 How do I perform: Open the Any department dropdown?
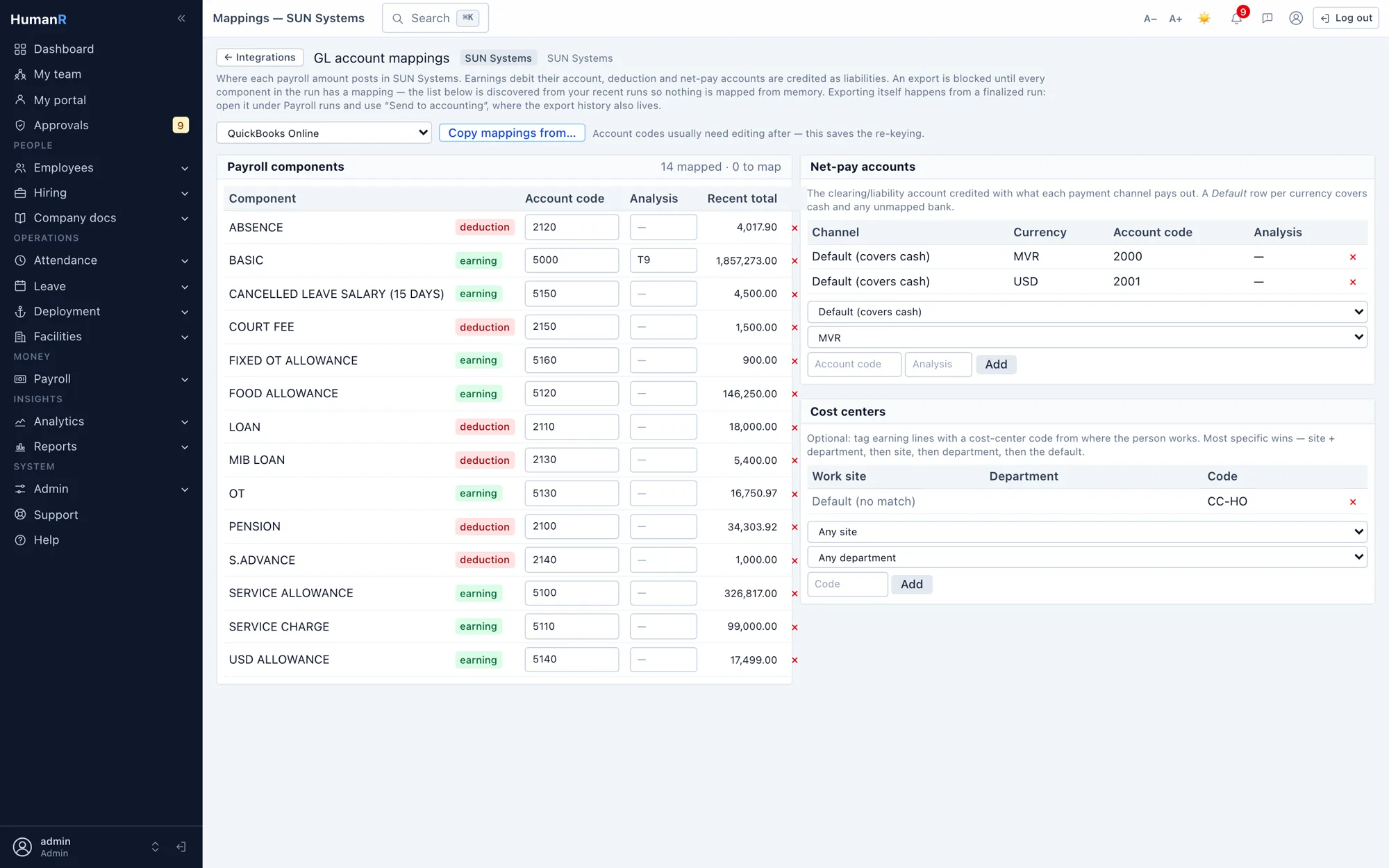1088,558
